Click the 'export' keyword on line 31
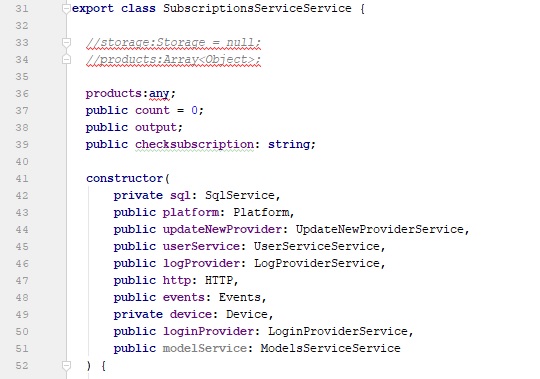 pos(93,9)
